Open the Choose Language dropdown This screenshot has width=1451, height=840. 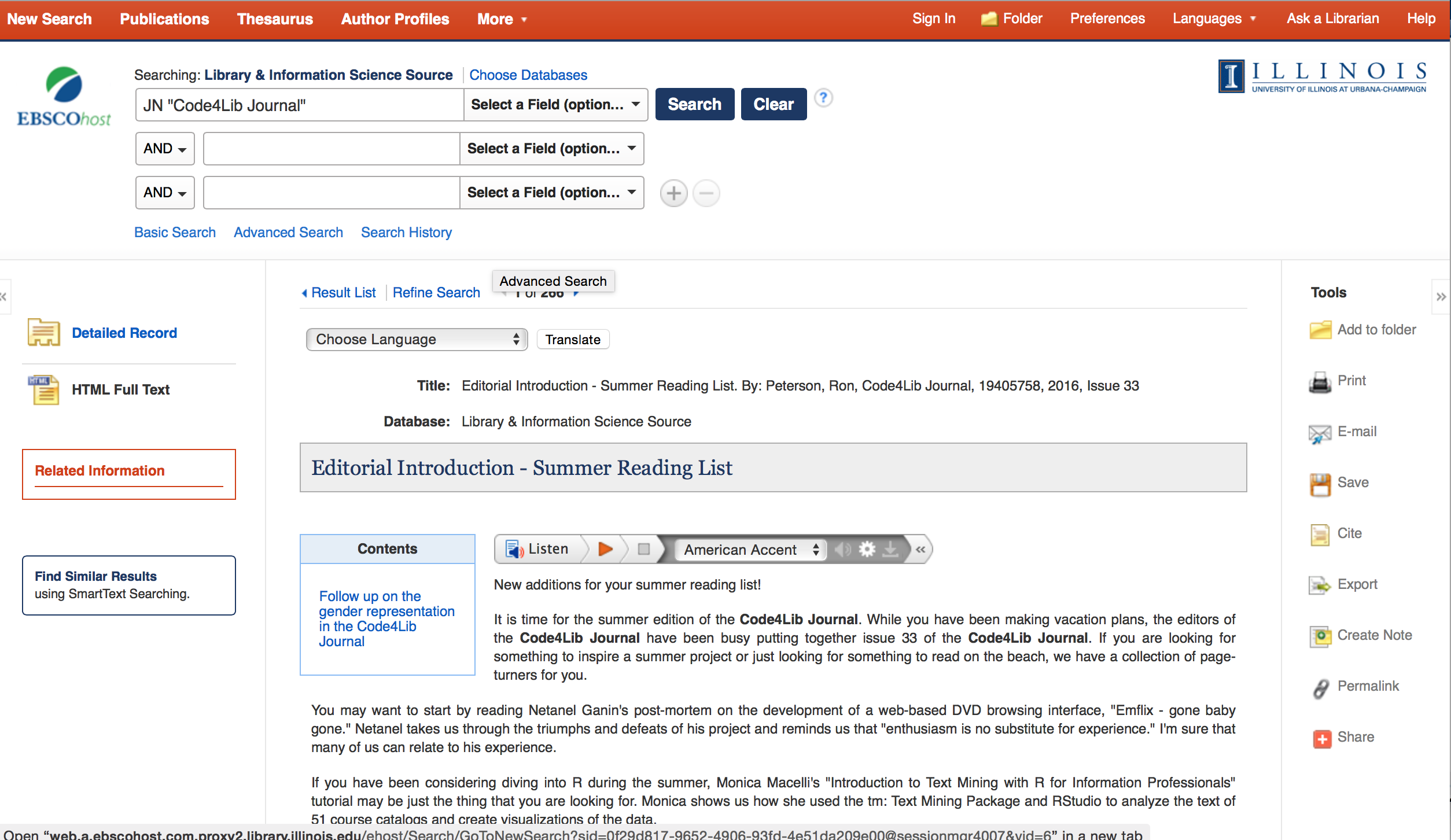pos(417,340)
